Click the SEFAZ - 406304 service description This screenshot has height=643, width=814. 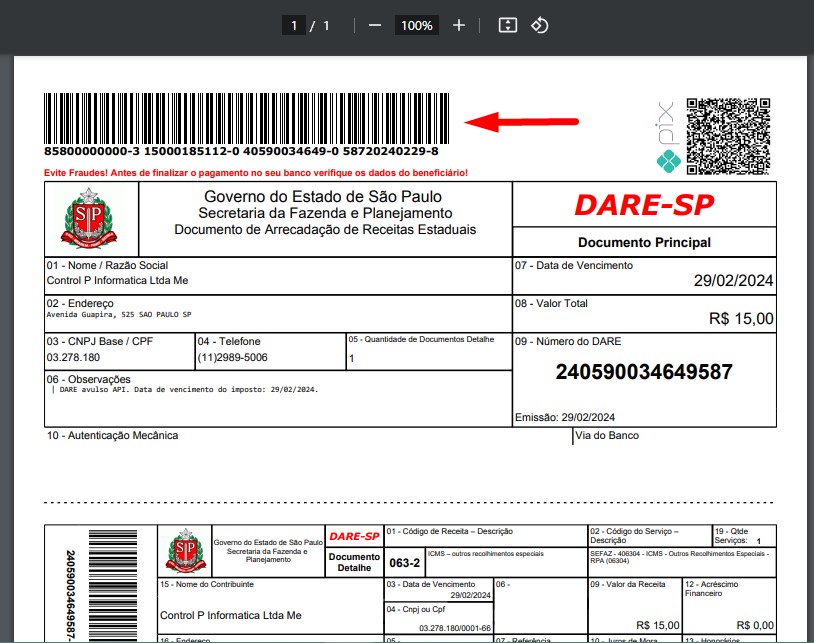click(x=680, y=557)
